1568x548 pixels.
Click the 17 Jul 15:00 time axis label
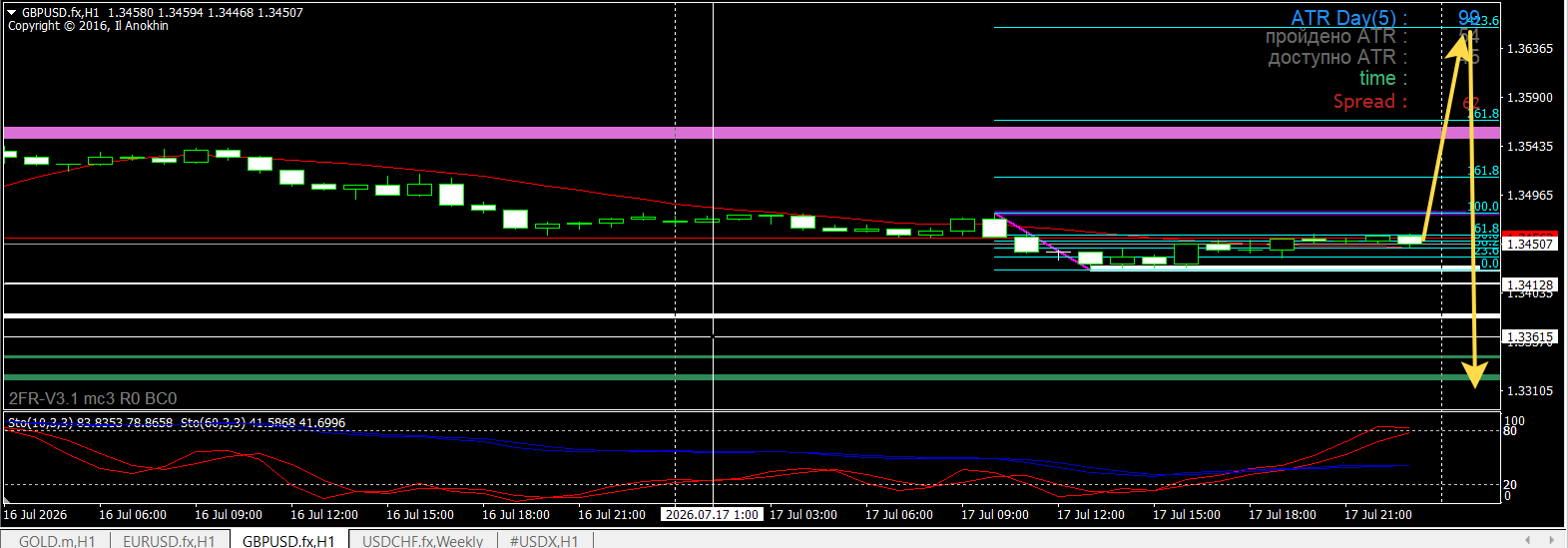coord(1187,514)
